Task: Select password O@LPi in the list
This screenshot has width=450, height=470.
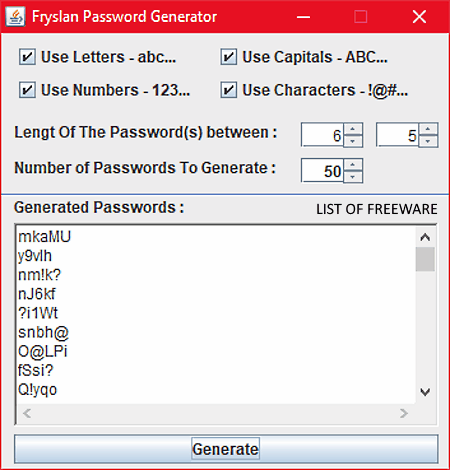Action: pyautogui.click(x=43, y=351)
